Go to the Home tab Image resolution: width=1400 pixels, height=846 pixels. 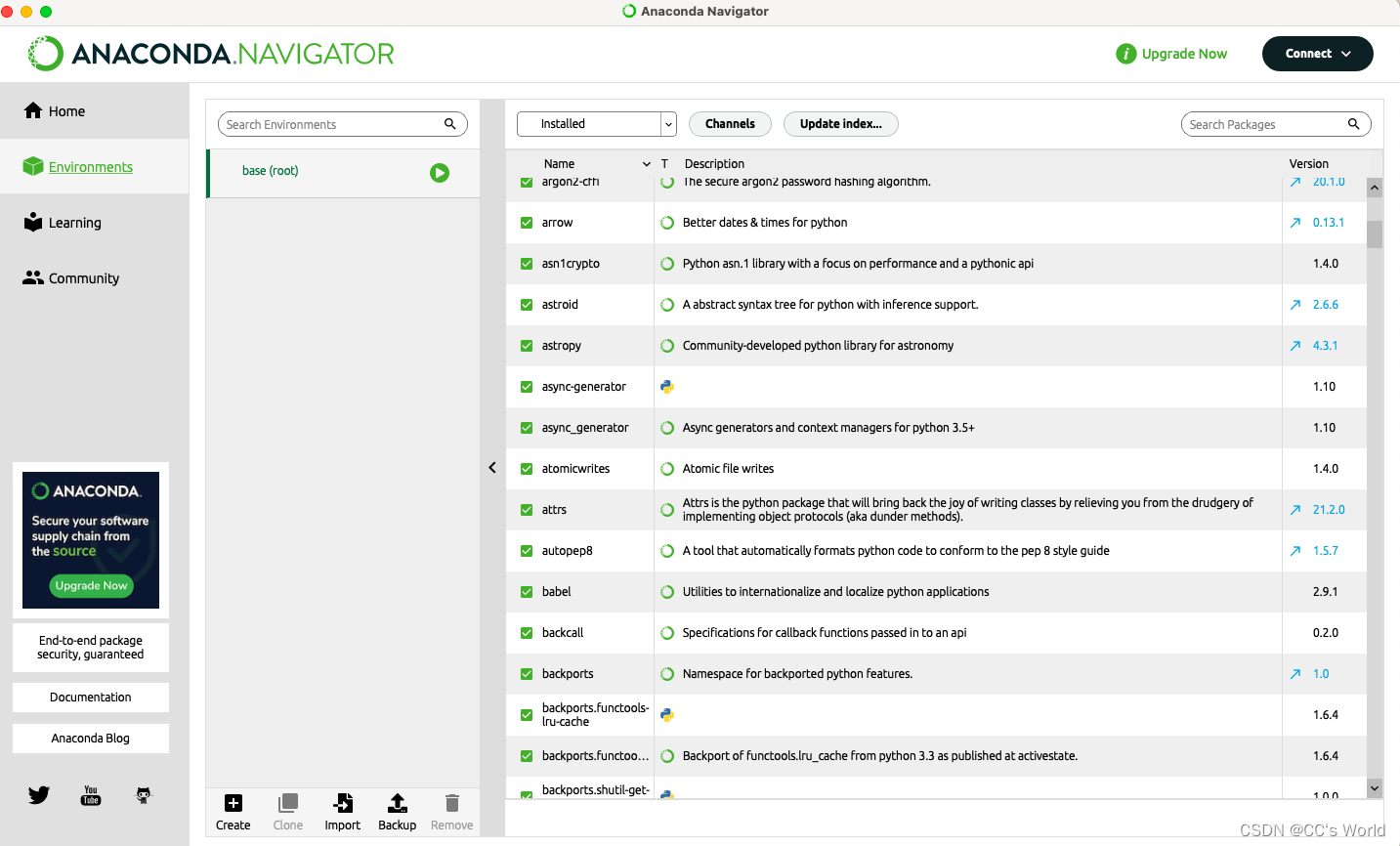click(95, 111)
